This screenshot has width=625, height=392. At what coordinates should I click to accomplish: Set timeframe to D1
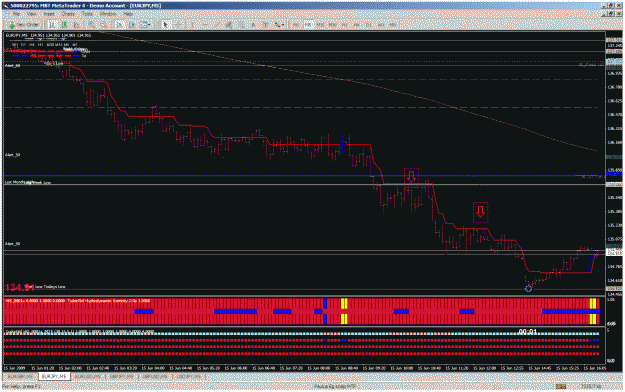[x=369, y=25]
